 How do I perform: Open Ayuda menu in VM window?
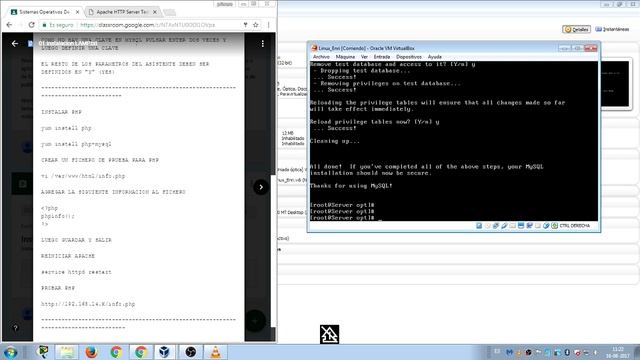[x=435, y=57]
